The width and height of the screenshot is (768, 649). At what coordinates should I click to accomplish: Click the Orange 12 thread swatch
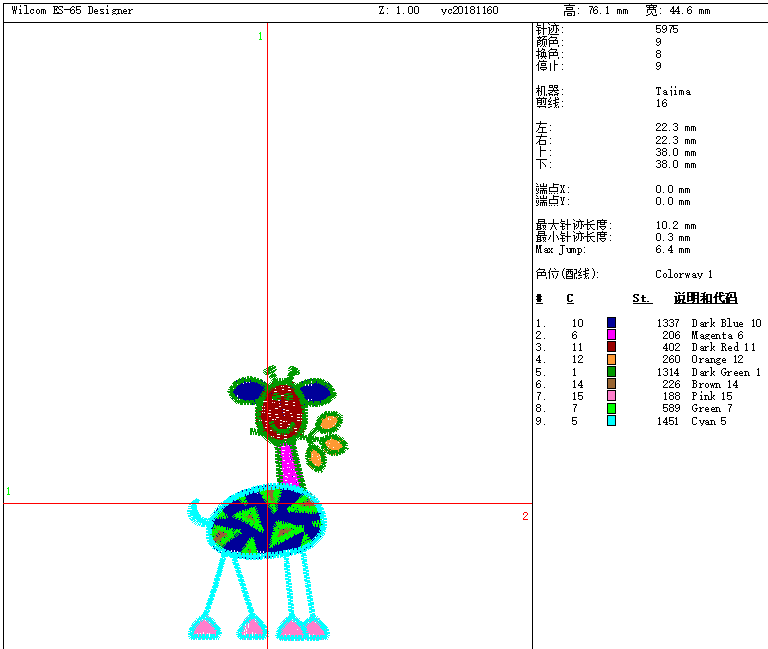coord(611,359)
